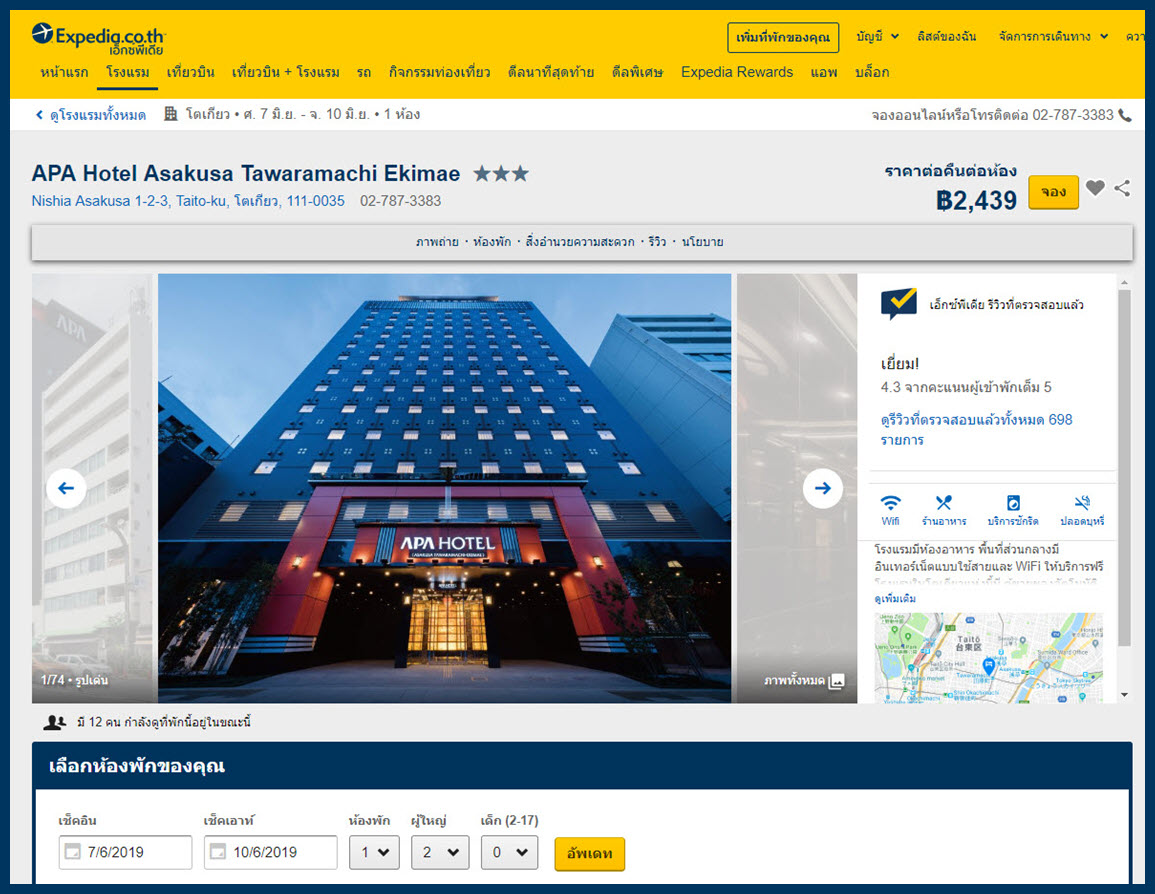The width and height of the screenshot is (1155, 894).
Task: Open ลิสต์ของฉัน my lists link
Action: pos(947,36)
